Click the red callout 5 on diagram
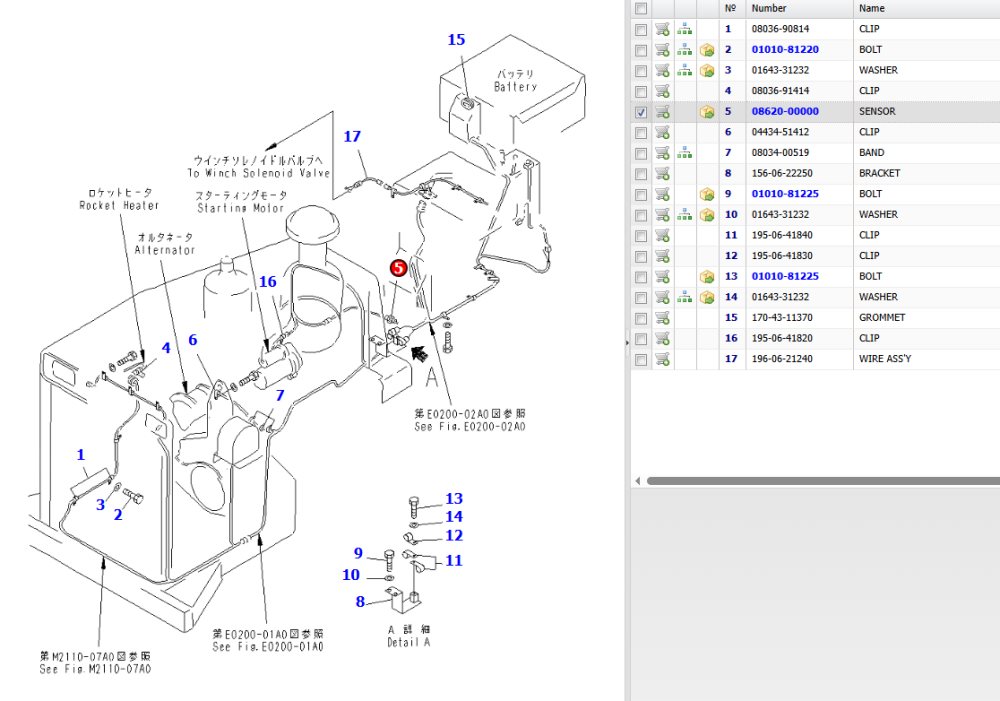This screenshot has height=701, width=1000. click(x=399, y=268)
